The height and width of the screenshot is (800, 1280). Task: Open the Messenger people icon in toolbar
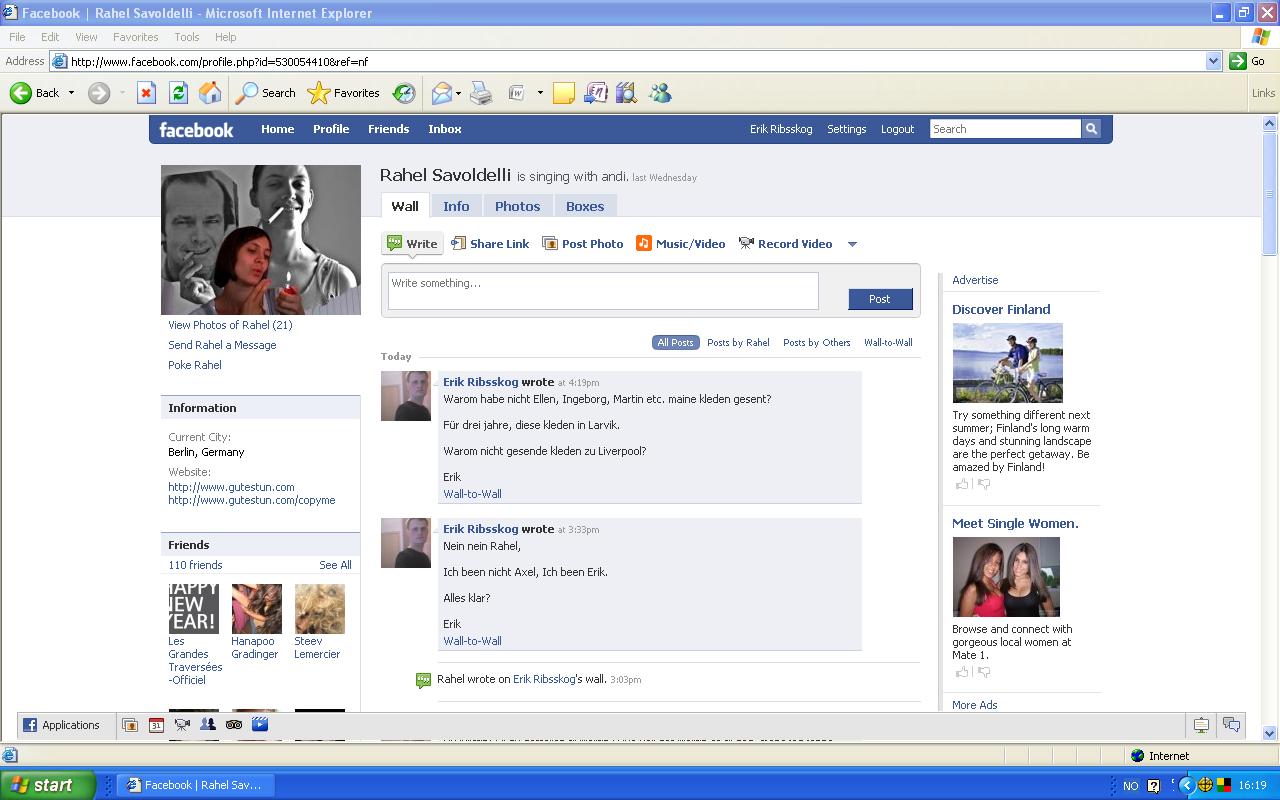click(660, 93)
